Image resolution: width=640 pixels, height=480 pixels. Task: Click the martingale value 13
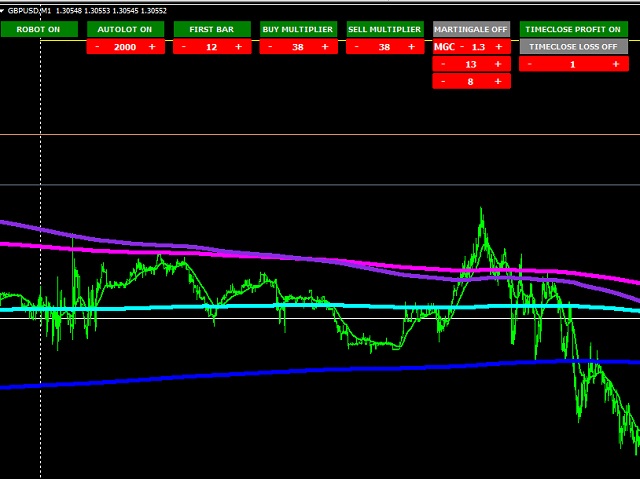[x=471, y=64]
